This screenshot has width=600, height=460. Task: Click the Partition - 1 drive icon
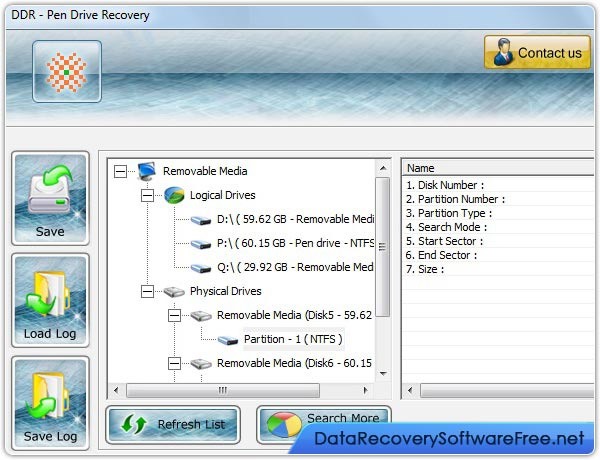[x=228, y=340]
